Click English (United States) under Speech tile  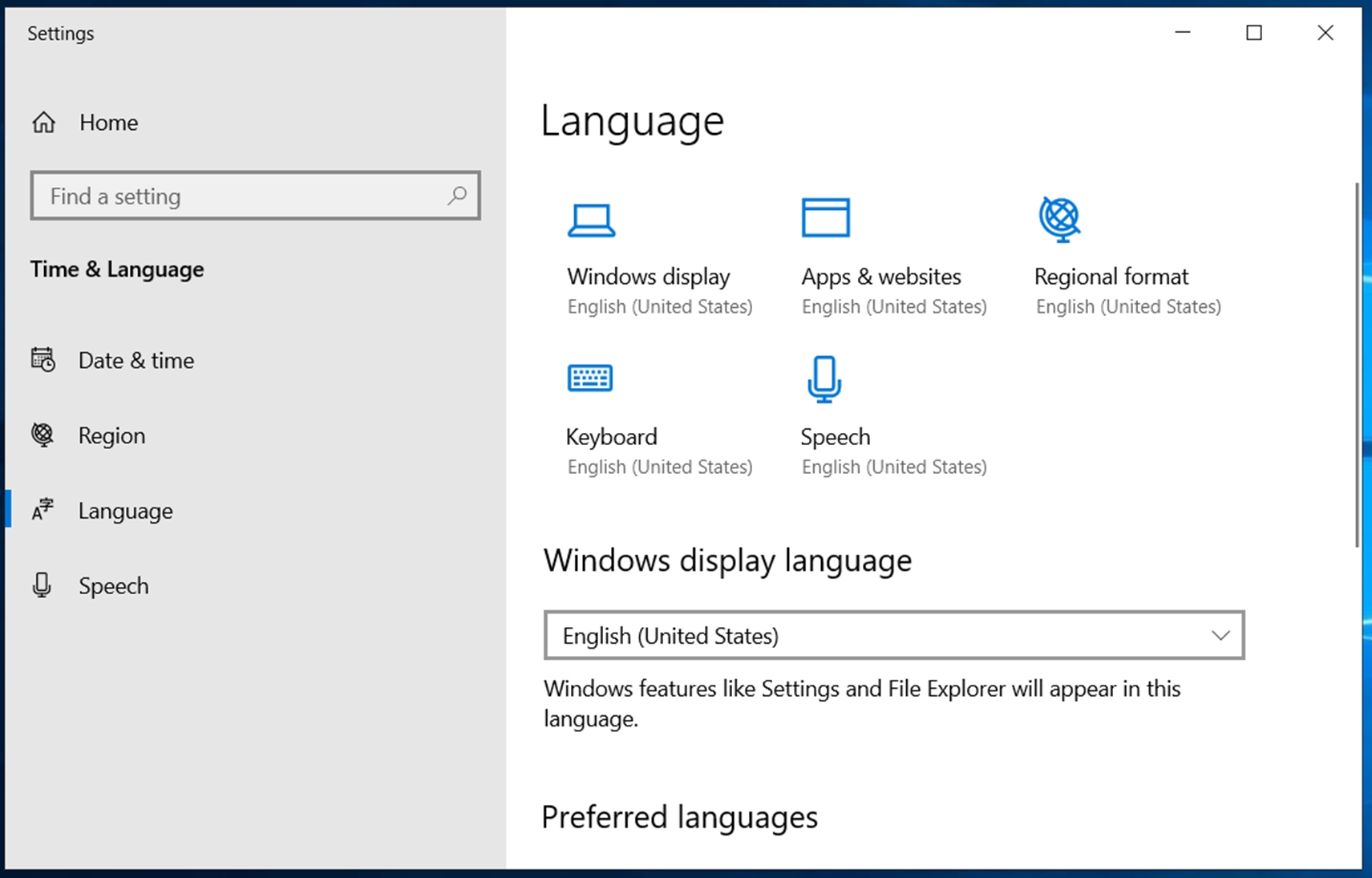tap(894, 467)
